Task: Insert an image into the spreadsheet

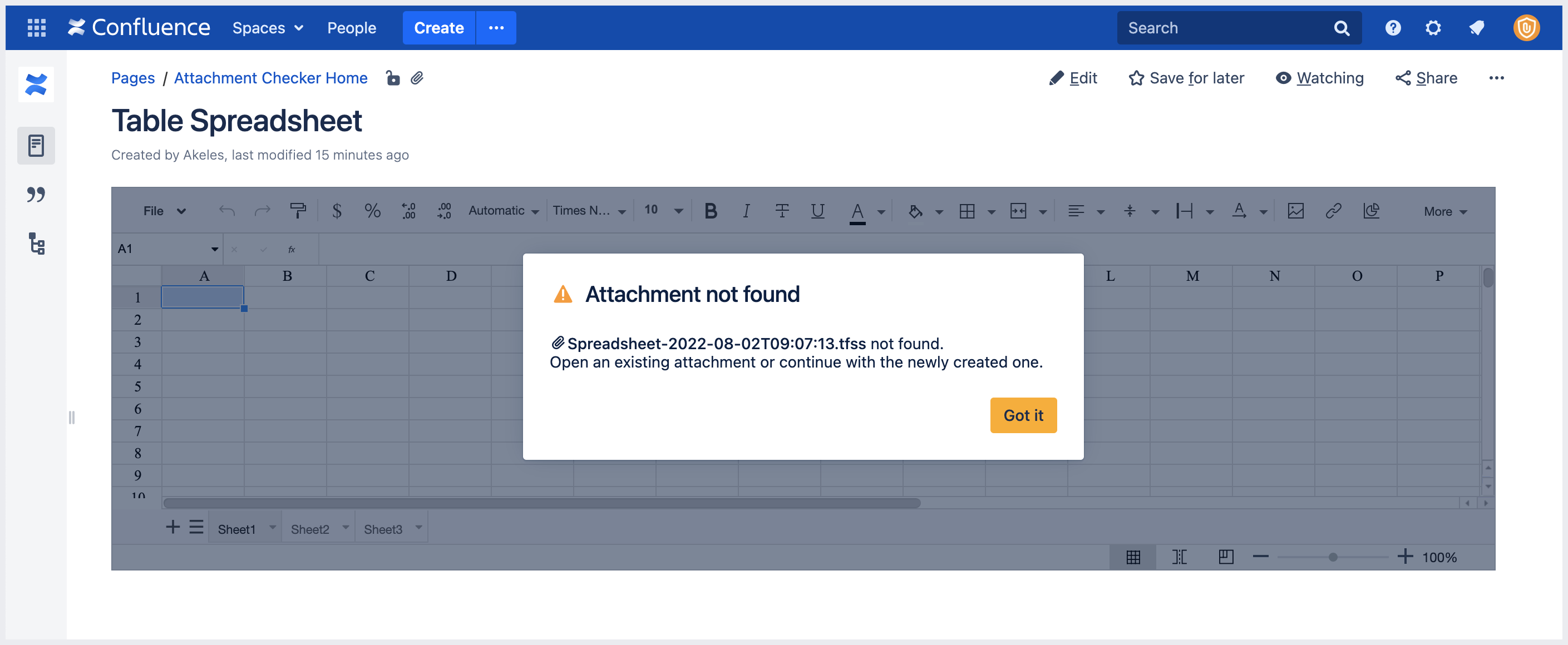Action: click(1295, 211)
